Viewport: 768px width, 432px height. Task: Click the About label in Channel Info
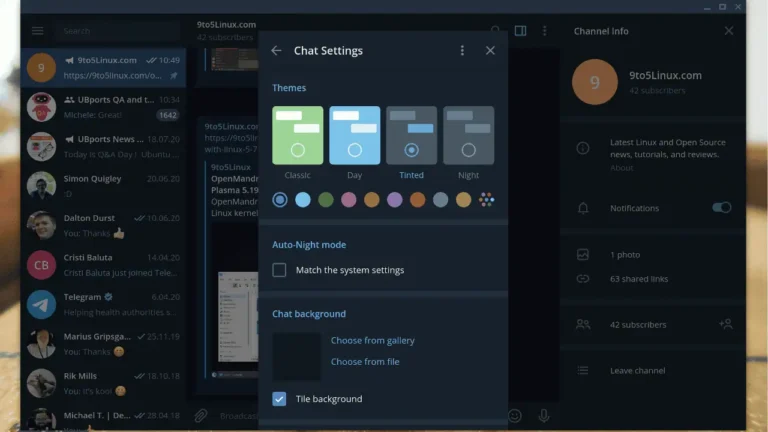coord(622,168)
